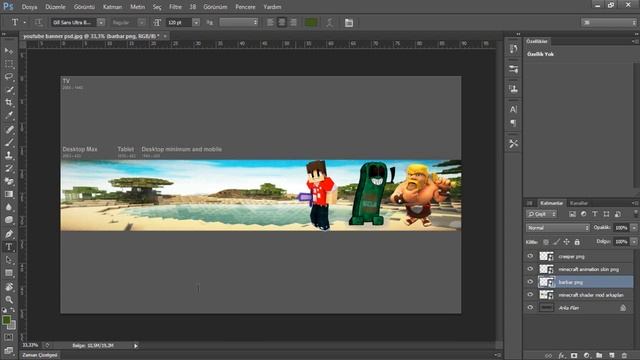This screenshot has width=640, height=360.
Task: Select the Pen tool
Action: click(x=9, y=234)
